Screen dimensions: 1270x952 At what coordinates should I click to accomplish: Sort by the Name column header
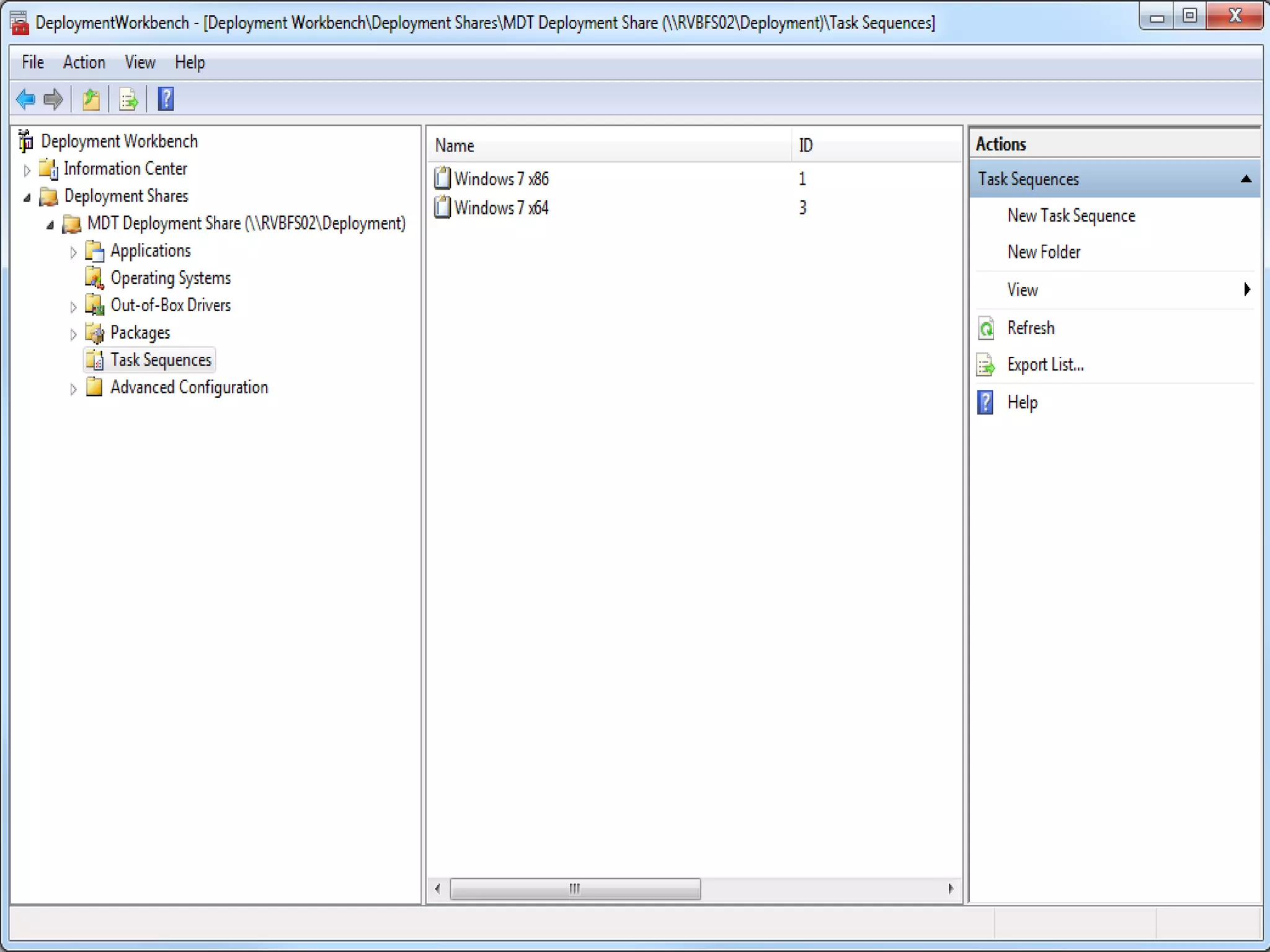pyautogui.click(x=610, y=146)
